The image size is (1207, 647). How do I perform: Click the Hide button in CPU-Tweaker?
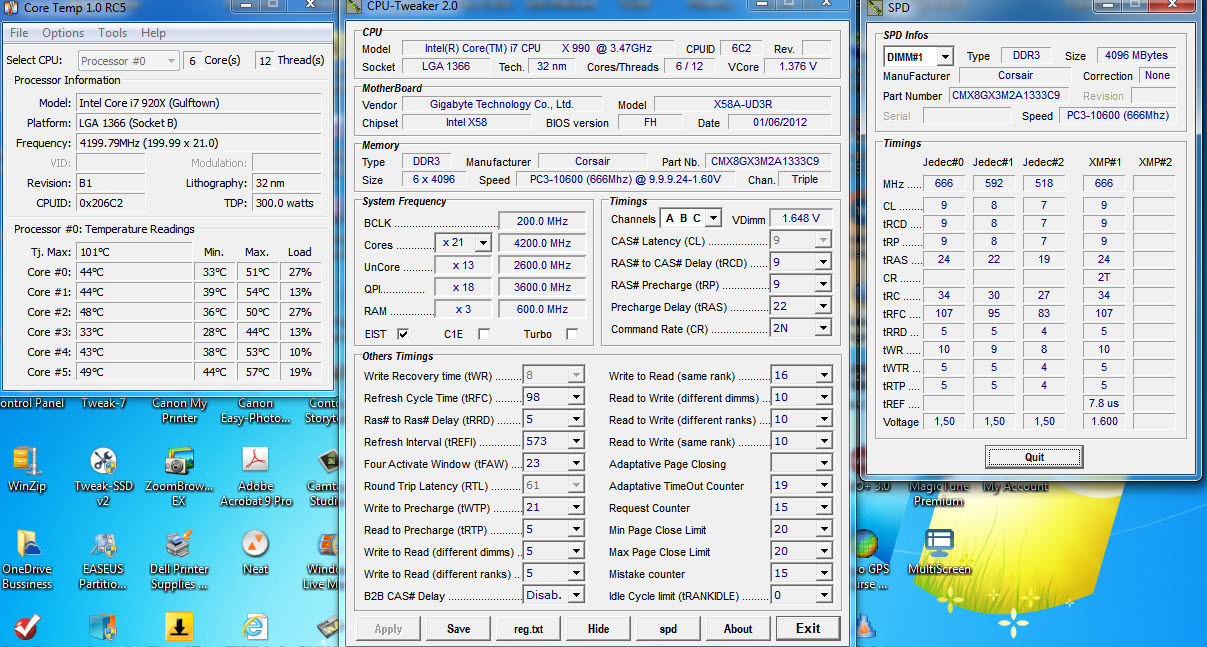(x=598, y=629)
